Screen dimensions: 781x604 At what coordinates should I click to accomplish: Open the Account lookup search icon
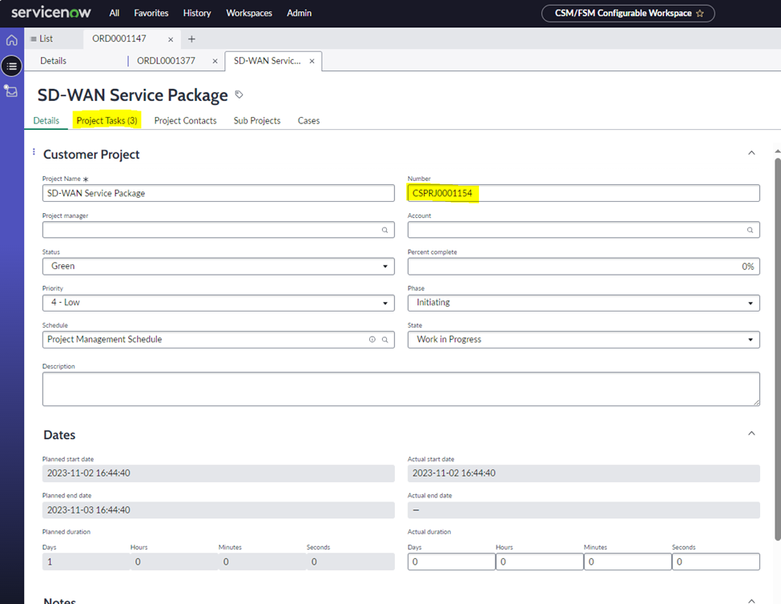click(x=750, y=230)
